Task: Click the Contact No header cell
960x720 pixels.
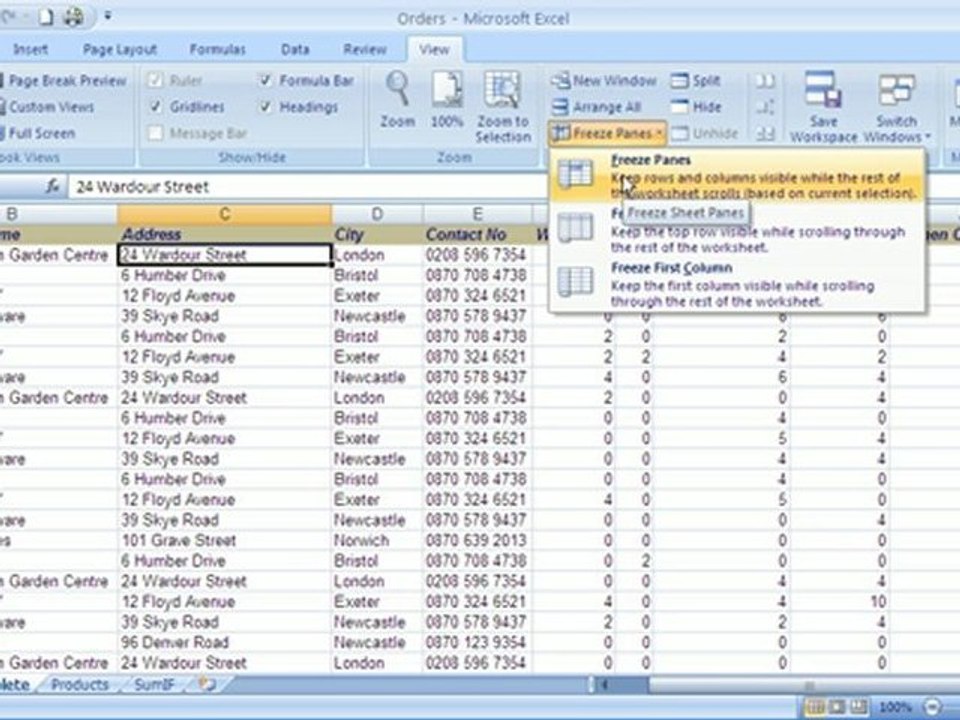Action: point(478,234)
